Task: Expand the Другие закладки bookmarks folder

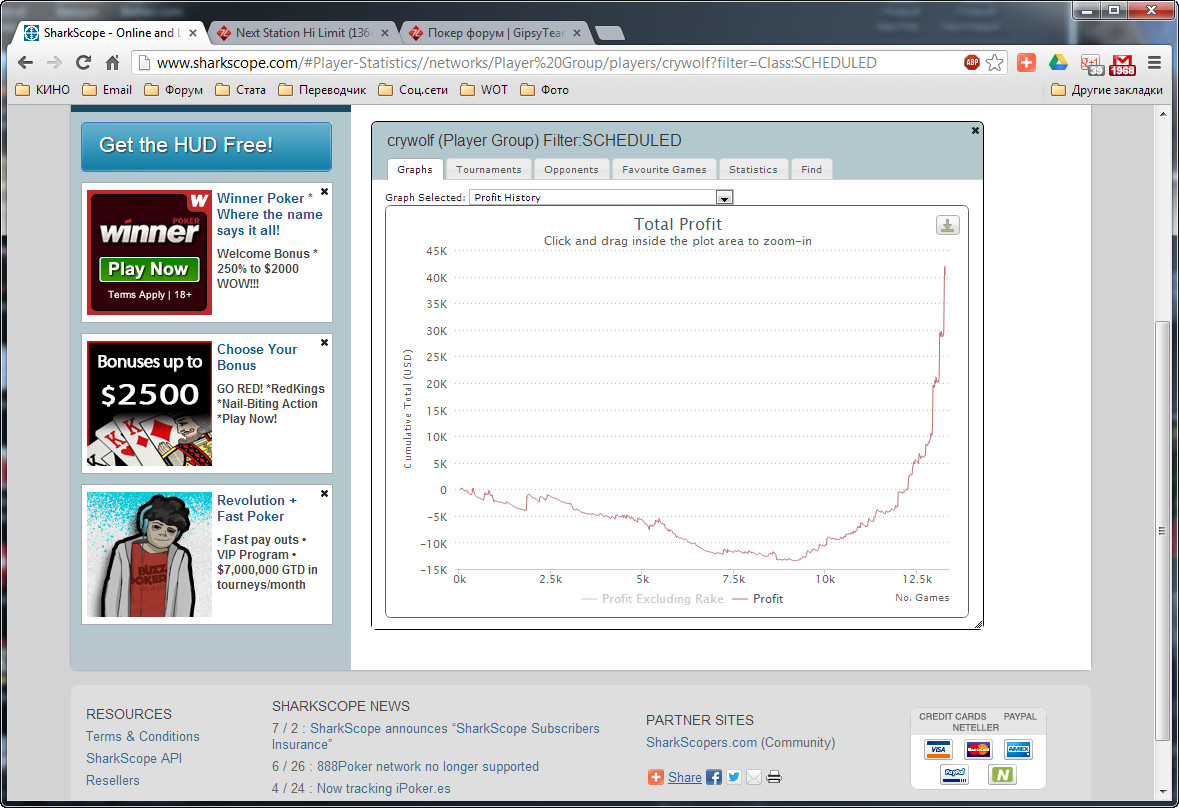Action: [x=1107, y=90]
